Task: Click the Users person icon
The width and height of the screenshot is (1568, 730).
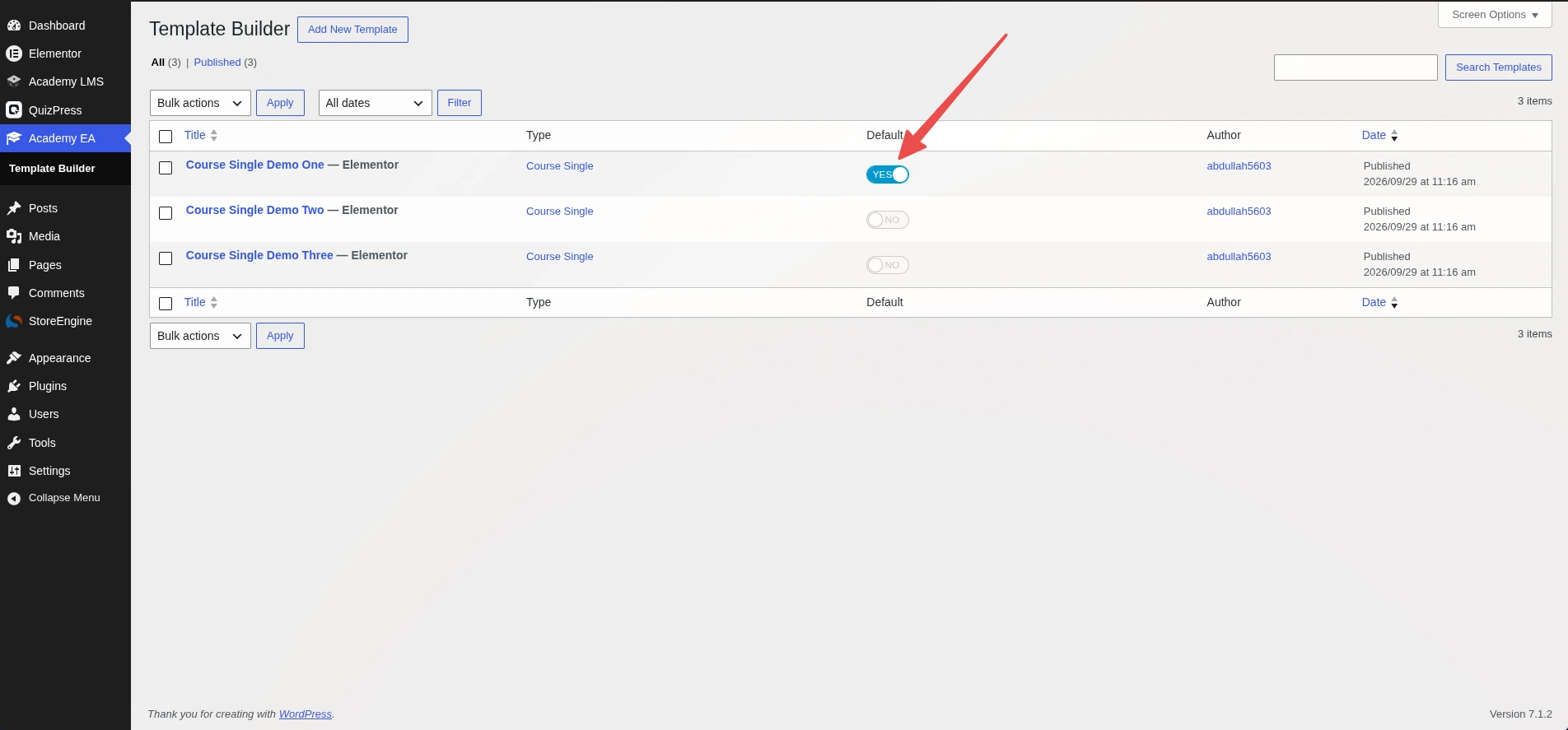Action: (x=14, y=414)
